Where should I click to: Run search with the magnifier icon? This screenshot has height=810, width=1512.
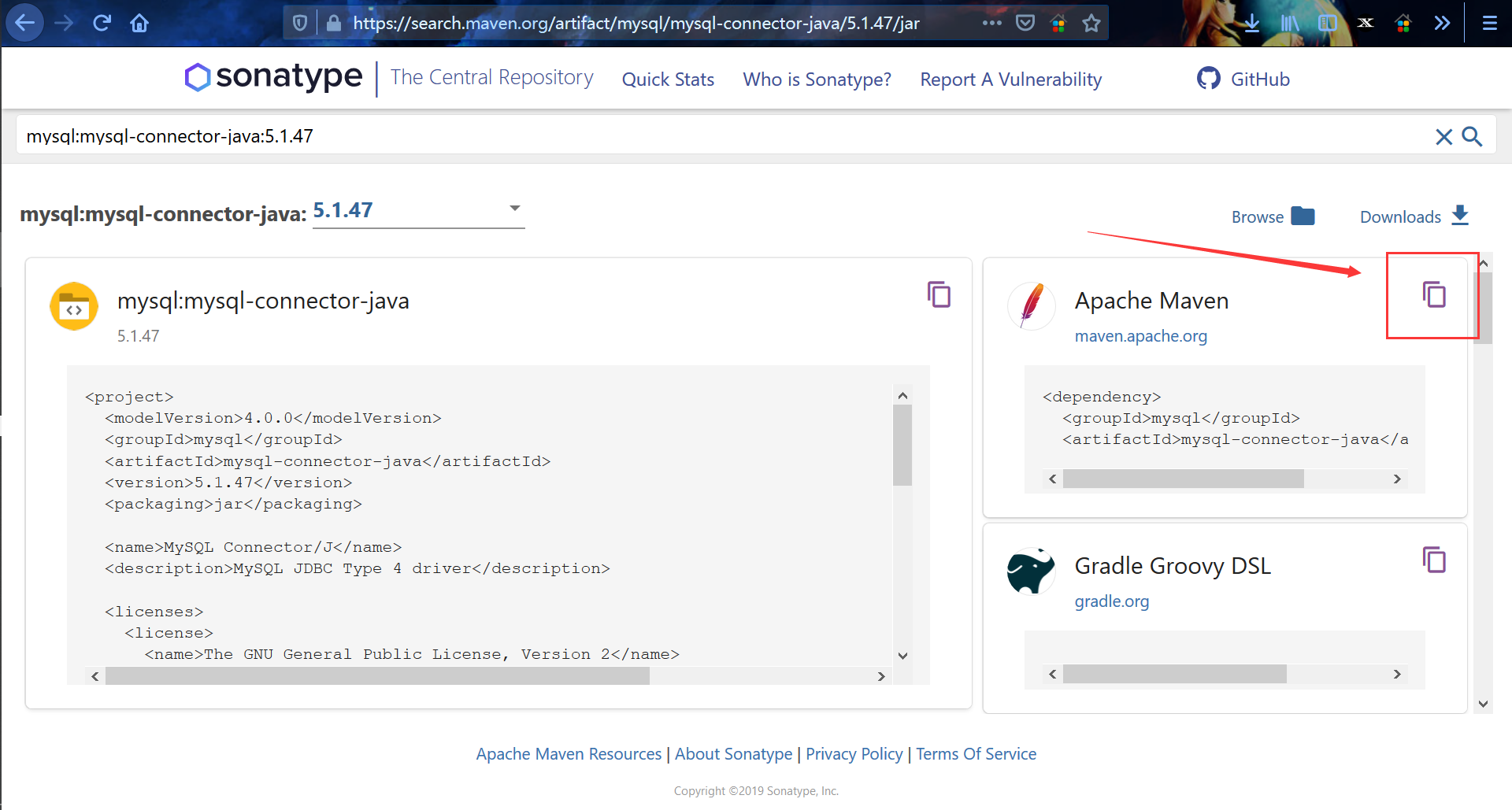(1472, 136)
